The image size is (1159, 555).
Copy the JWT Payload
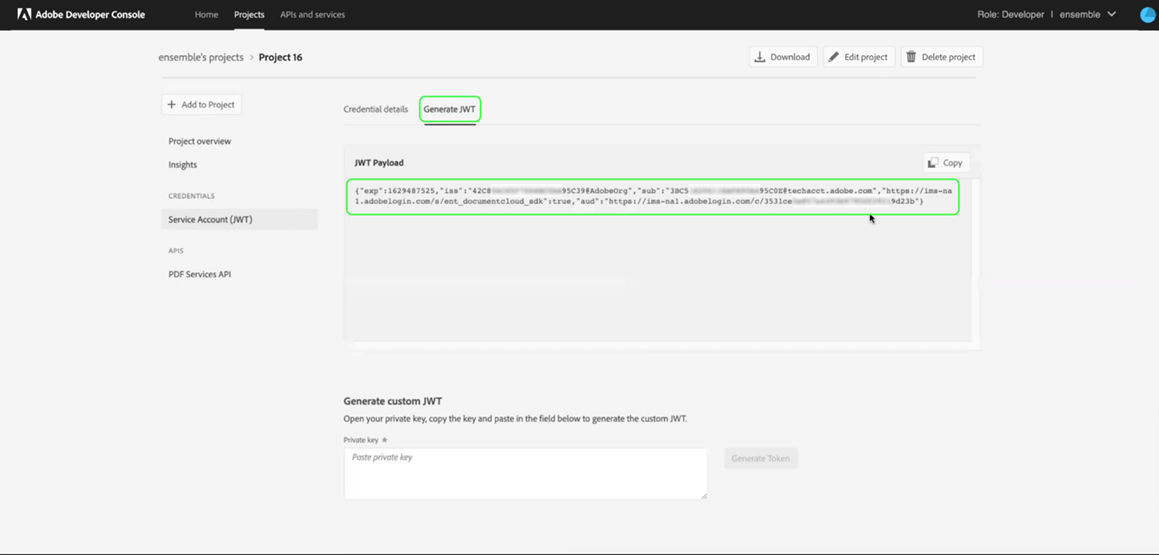point(946,163)
